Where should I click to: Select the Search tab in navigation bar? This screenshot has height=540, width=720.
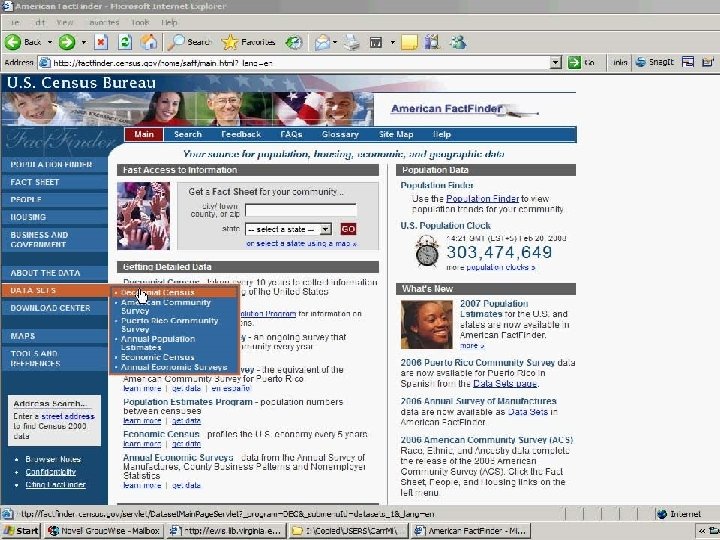click(188, 135)
